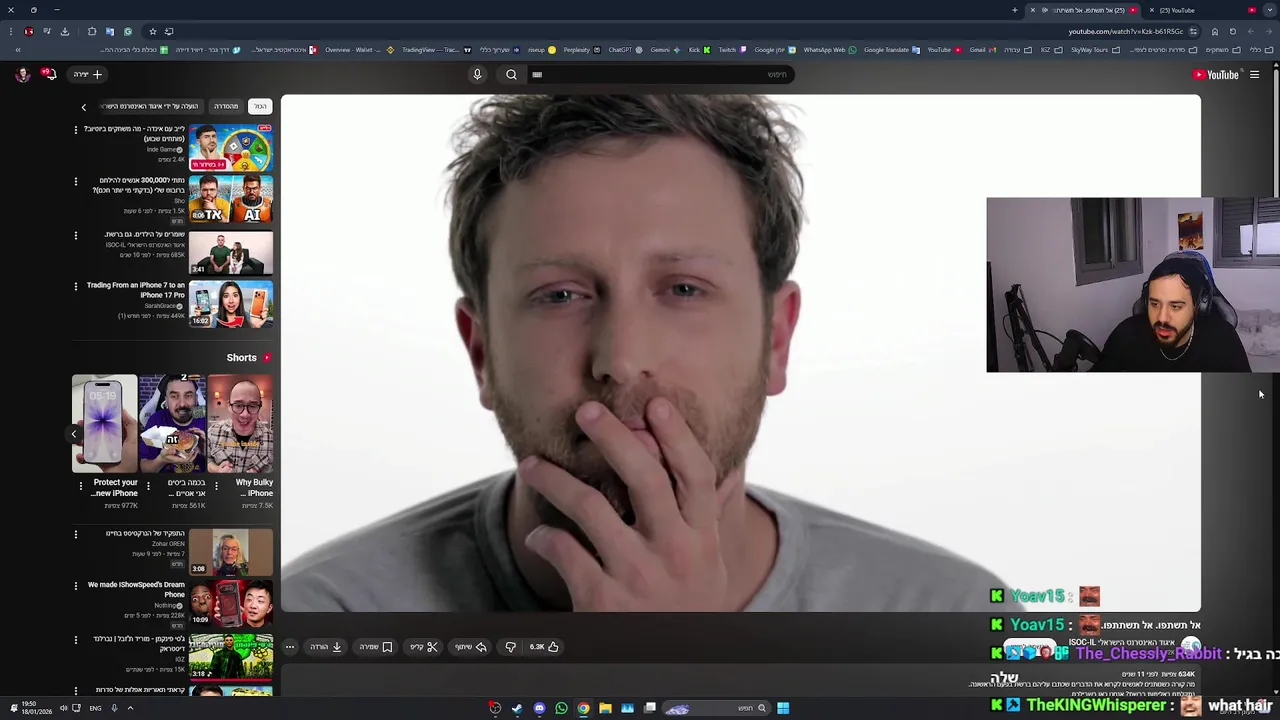Open the 'Why Bulky iPhone' short

coord(240,424)
